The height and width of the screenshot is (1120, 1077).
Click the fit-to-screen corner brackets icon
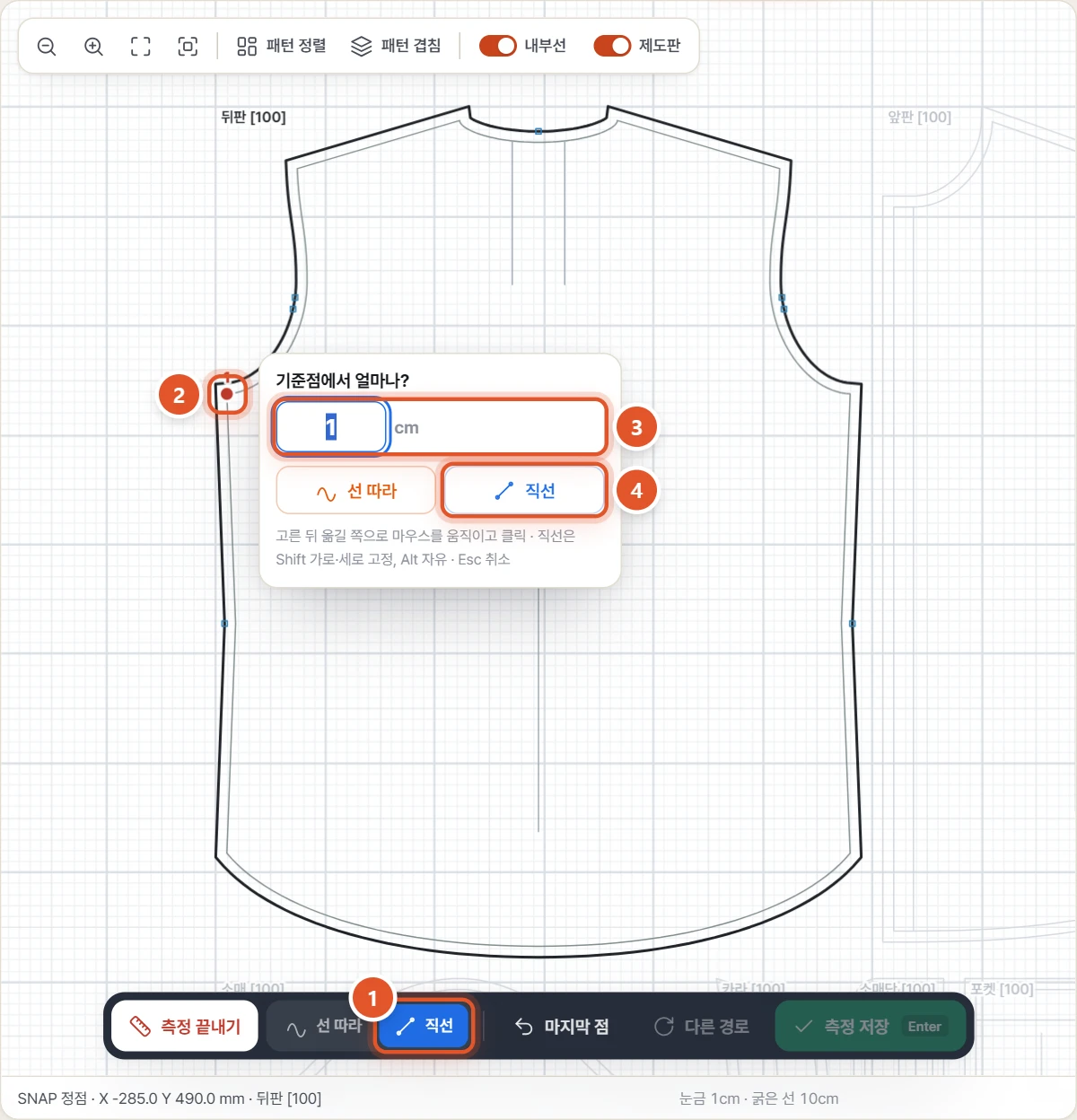coord(141,47)
